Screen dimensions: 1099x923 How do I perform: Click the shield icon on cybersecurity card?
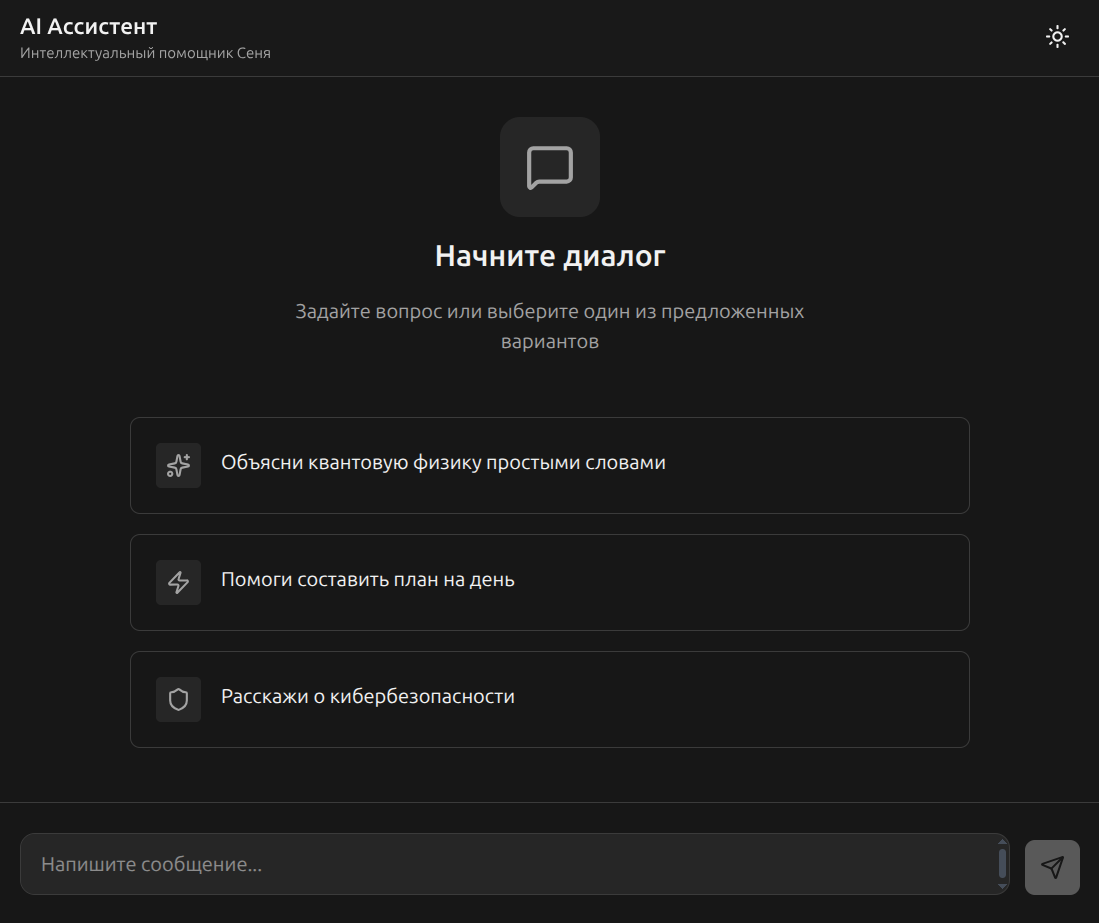[x=178, y=699]
